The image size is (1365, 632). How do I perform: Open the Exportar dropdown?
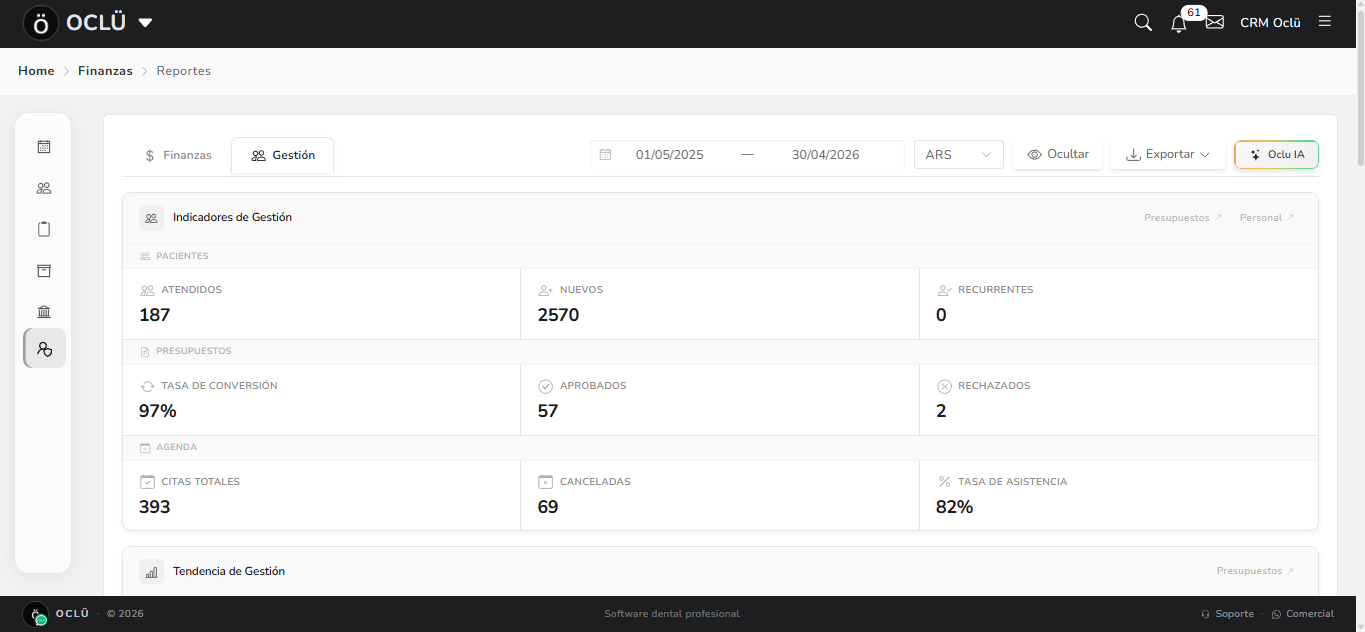1168,155
